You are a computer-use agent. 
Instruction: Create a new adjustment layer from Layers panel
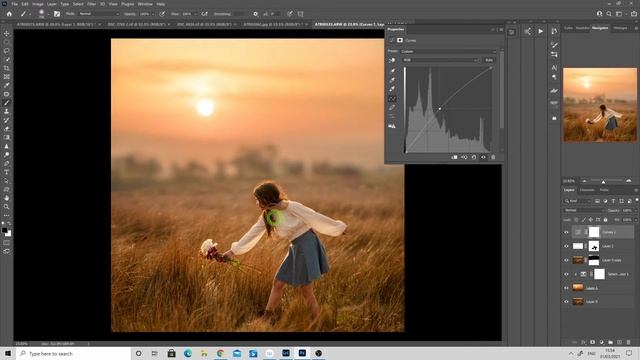pos(602,342)
